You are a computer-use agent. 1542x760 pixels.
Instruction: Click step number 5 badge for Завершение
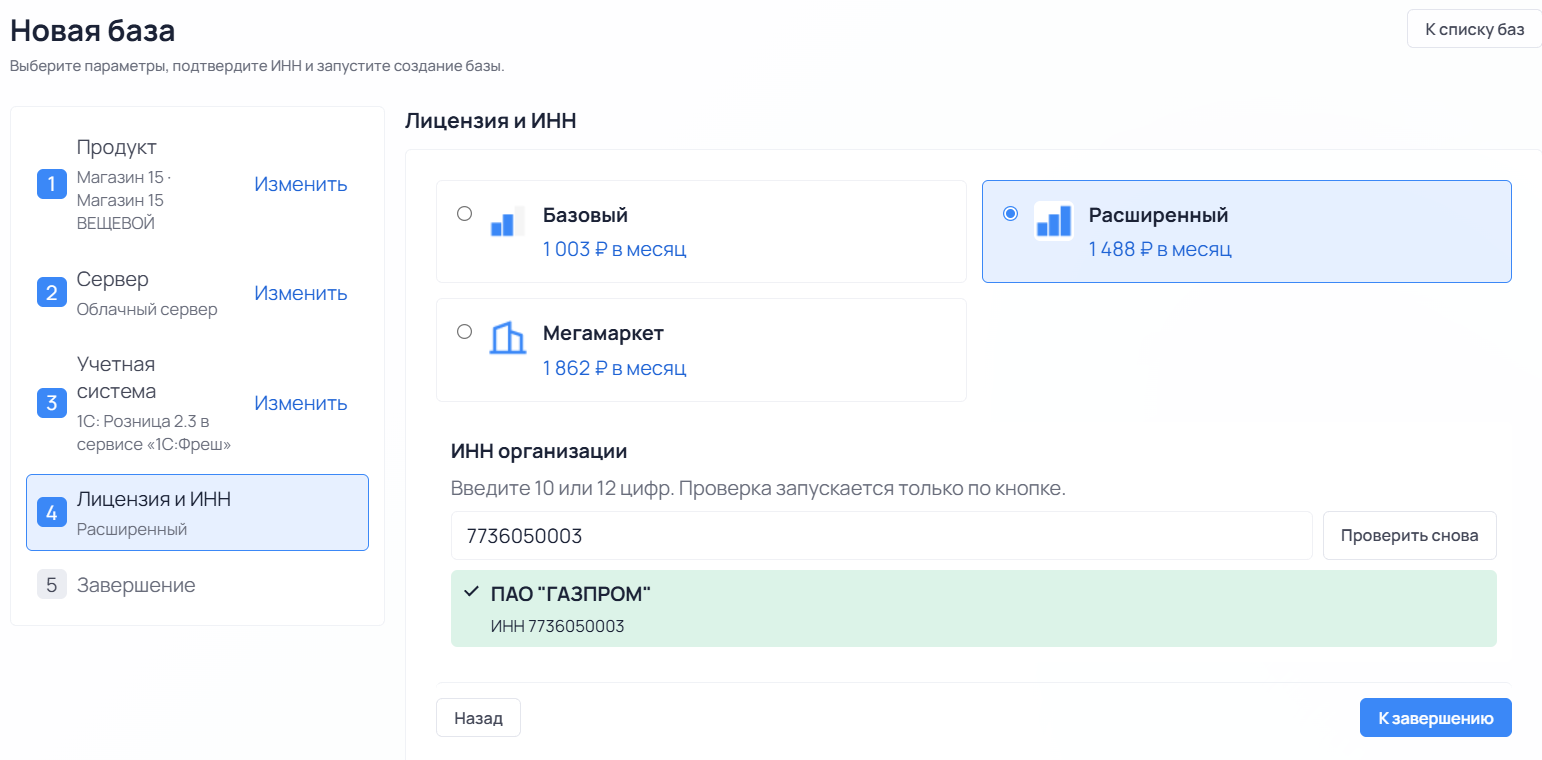pyautogui.click(x=52, y=585)
